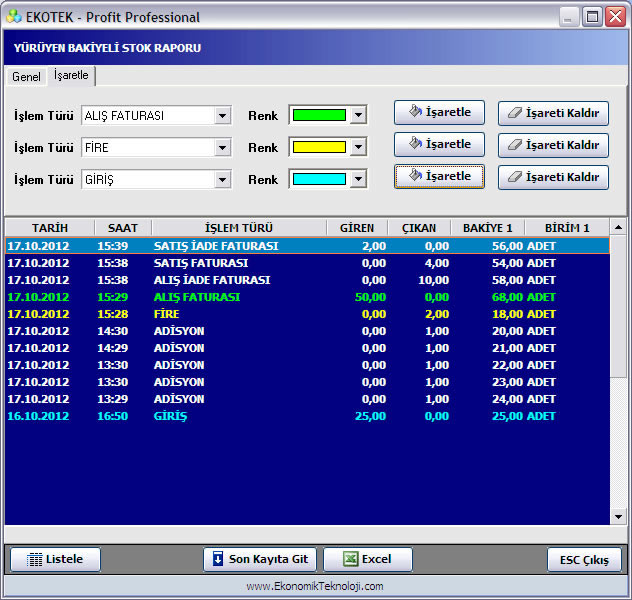Image resolution: width=632 pixels, height=600 pixels.
Task: Select the ADİSYON row at 14:29
Action: click(308, 348)
